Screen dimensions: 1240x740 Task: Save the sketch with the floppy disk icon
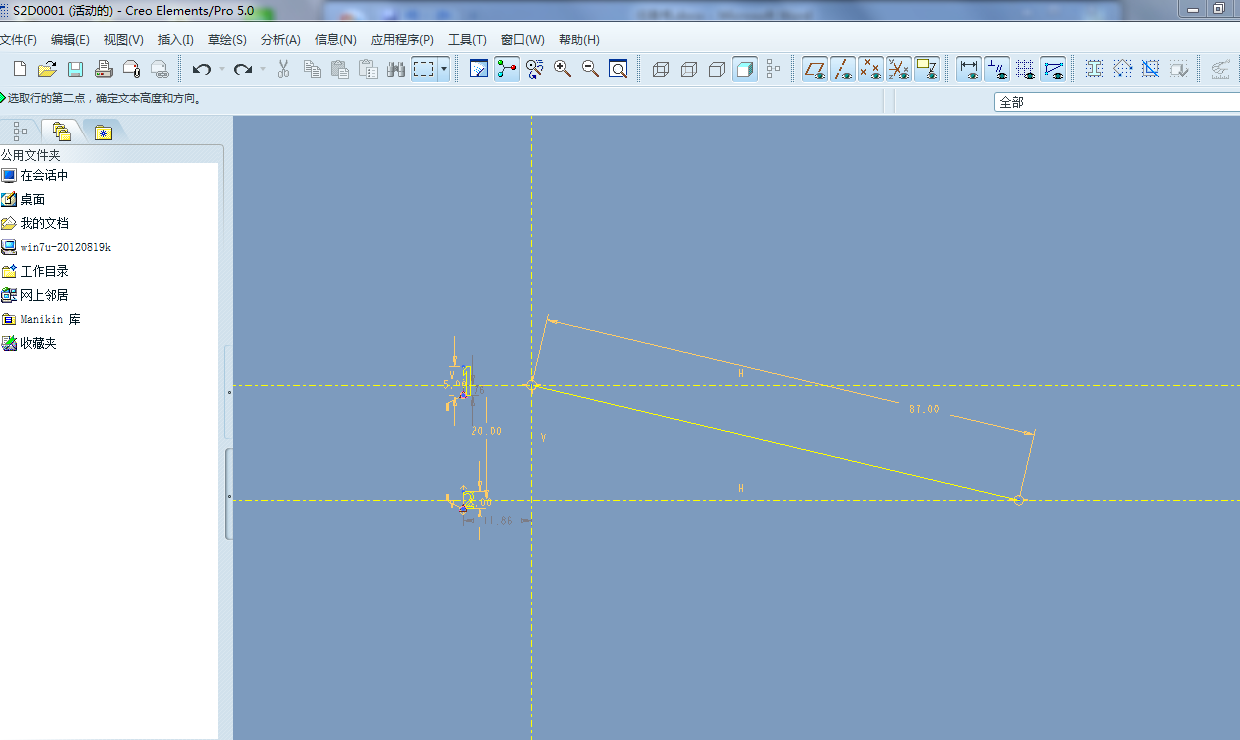click(75, 69)
